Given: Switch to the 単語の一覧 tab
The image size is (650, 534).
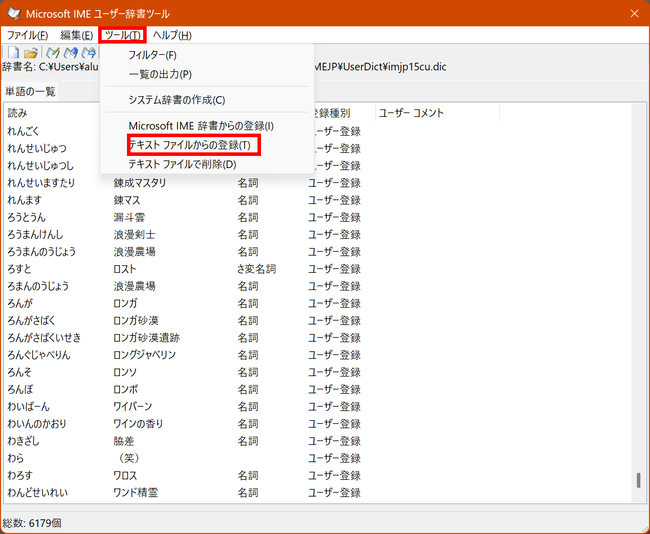Looking at the screenshot, I should pyautogui.click(x=30, y=92).
